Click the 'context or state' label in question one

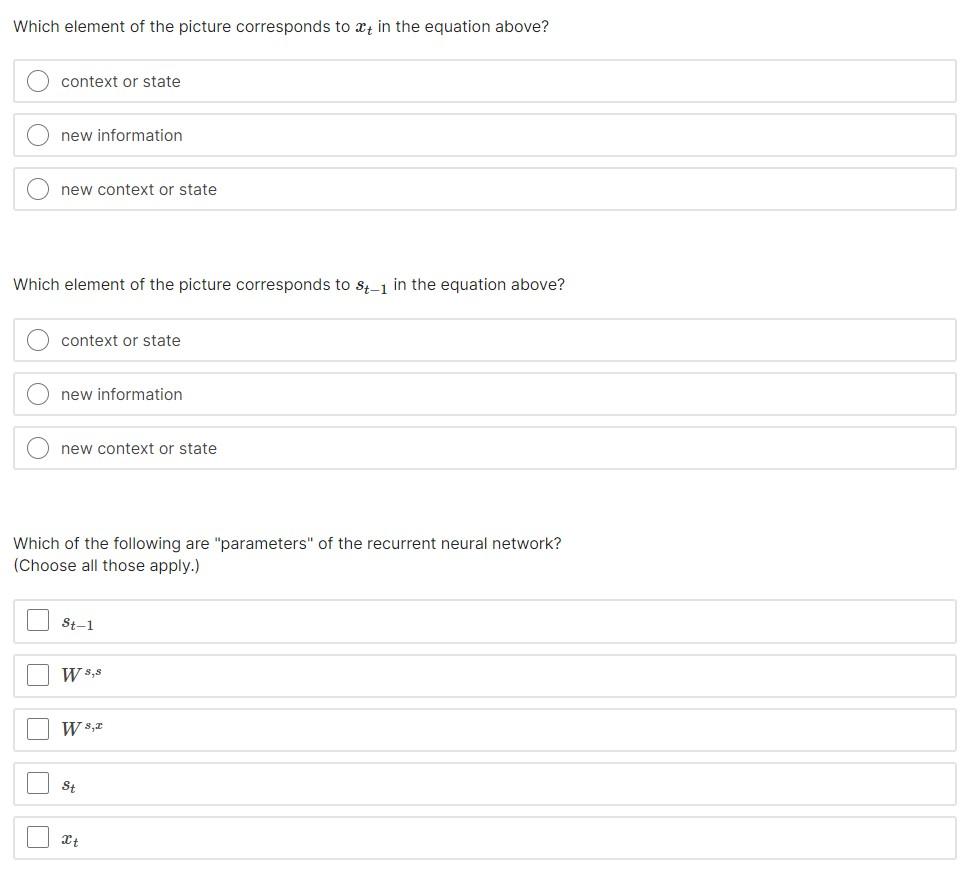point(121,81)
